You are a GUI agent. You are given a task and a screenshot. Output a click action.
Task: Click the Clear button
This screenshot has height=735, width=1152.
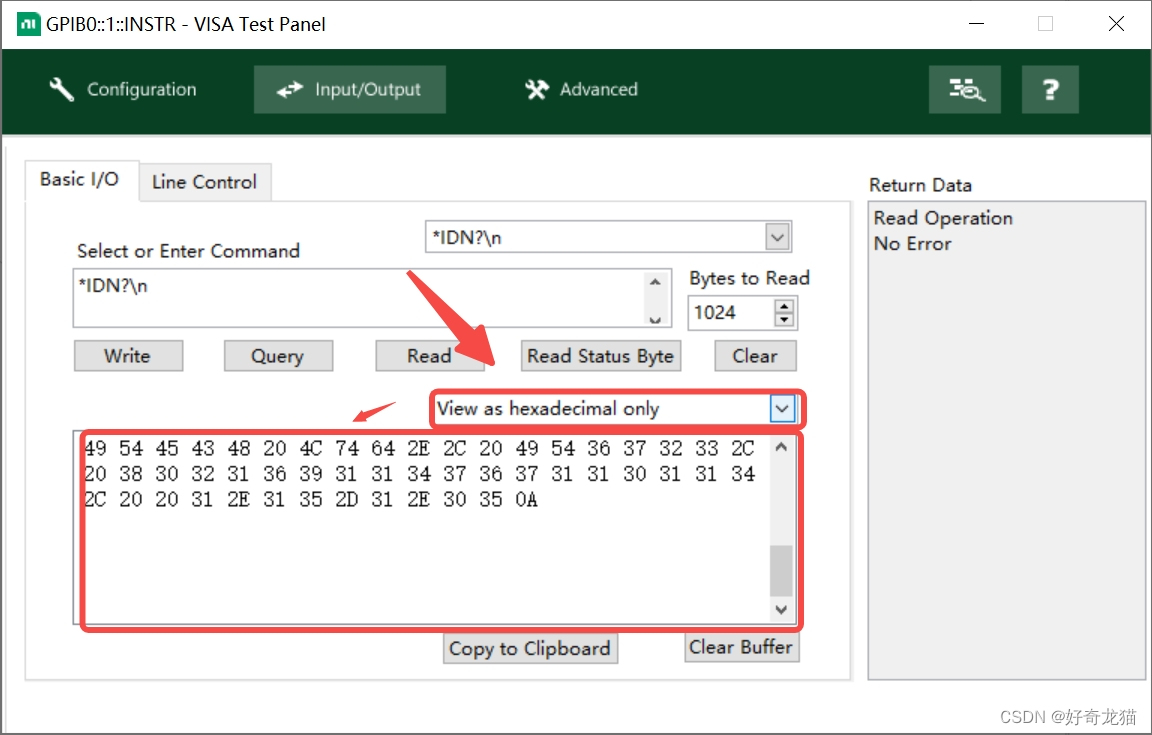755,356
